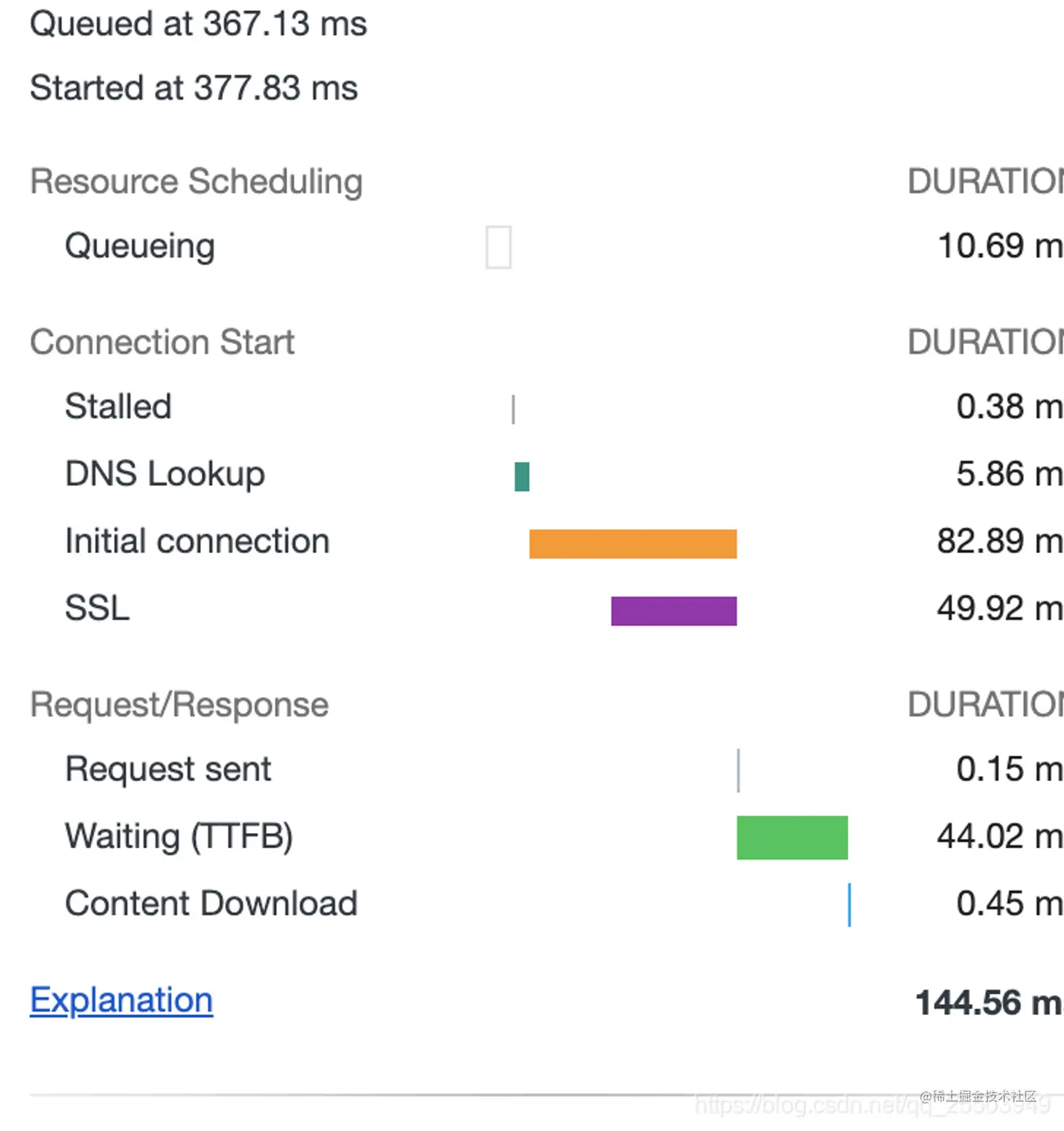The width and height of the screenshot is (1064, 1131).
Task: Click the teal DNS Lookup bar
Action: click(522, 477)
